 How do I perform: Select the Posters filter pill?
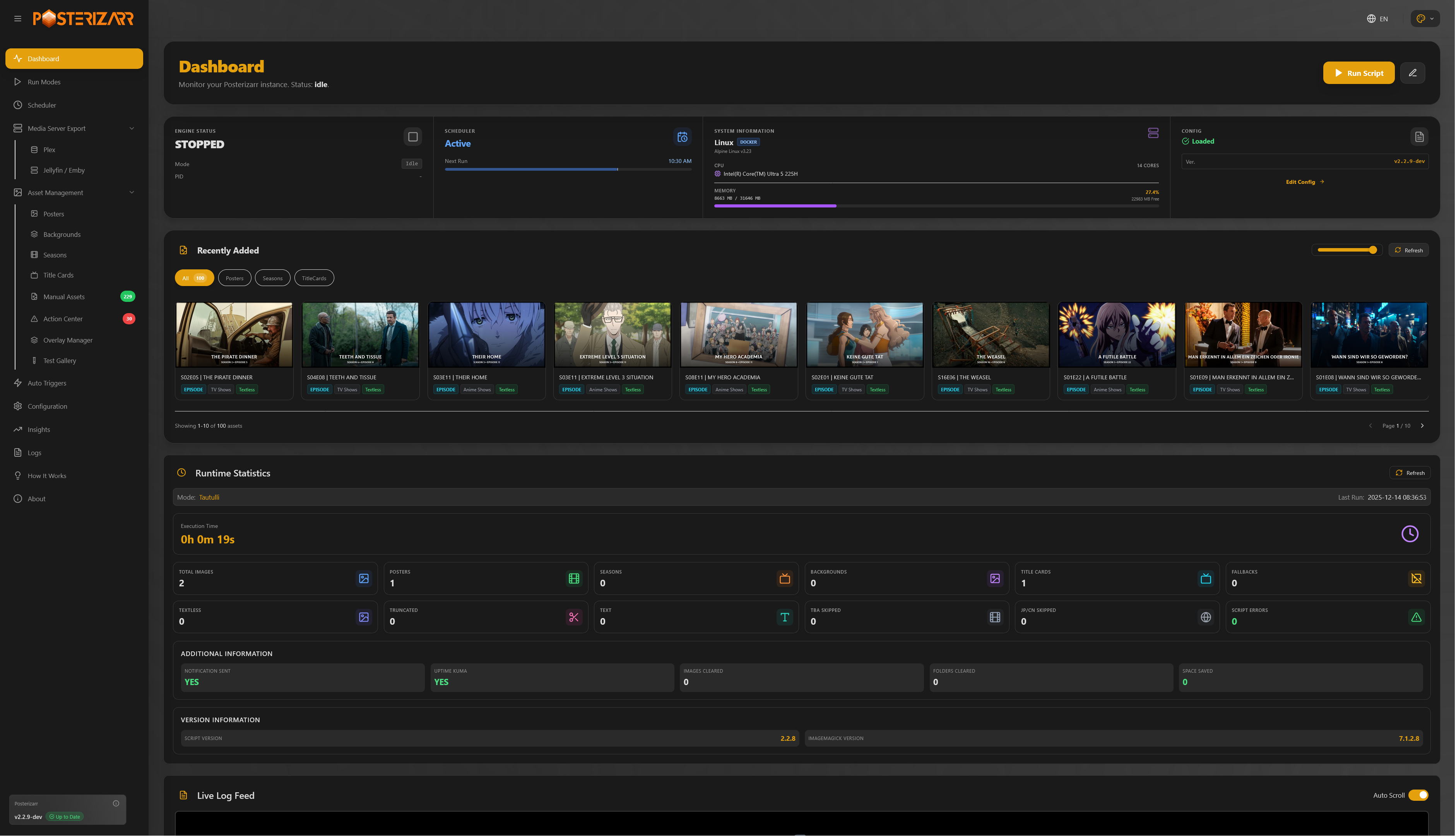[x=234, y=279]
